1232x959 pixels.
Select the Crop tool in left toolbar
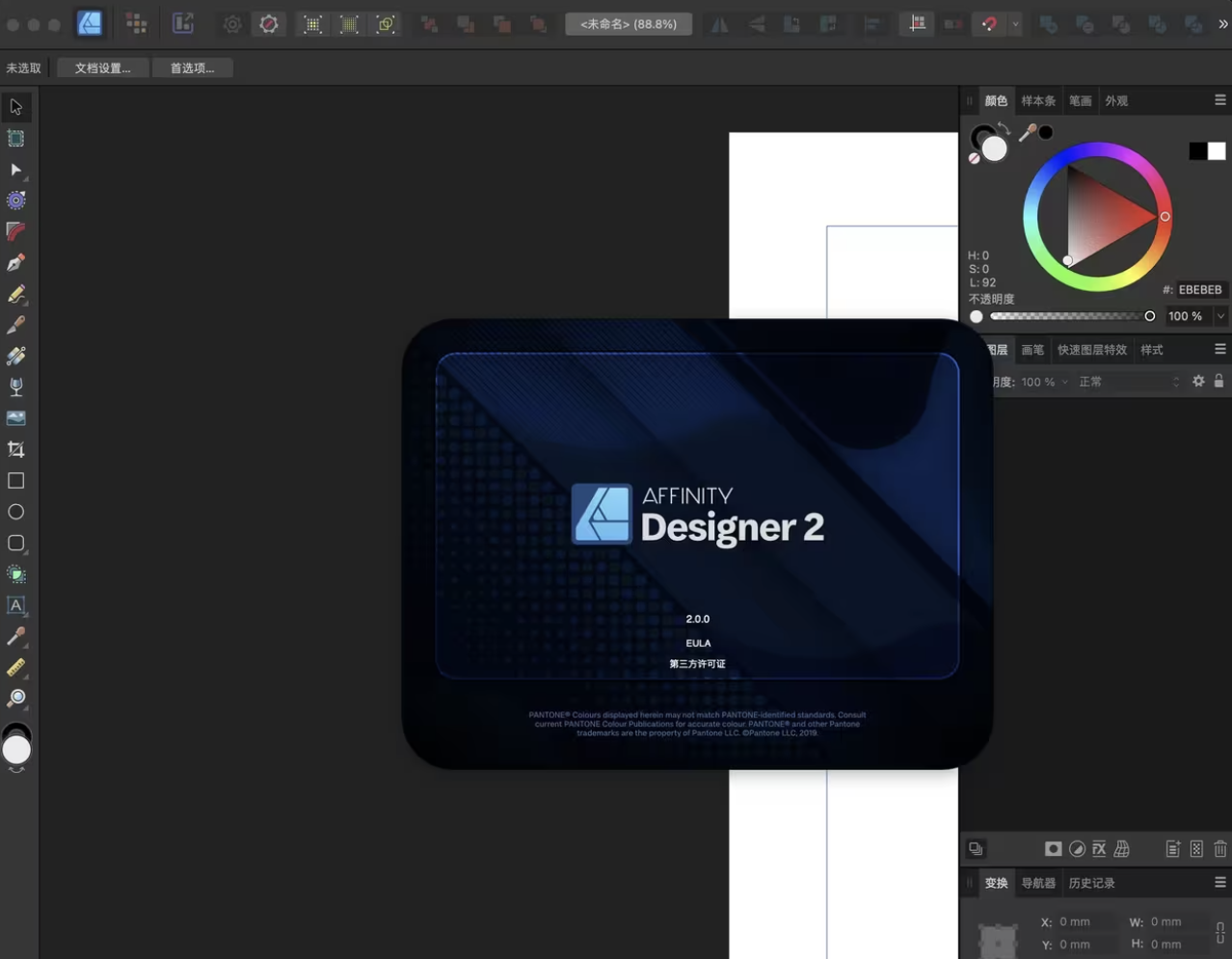[16, 449]
